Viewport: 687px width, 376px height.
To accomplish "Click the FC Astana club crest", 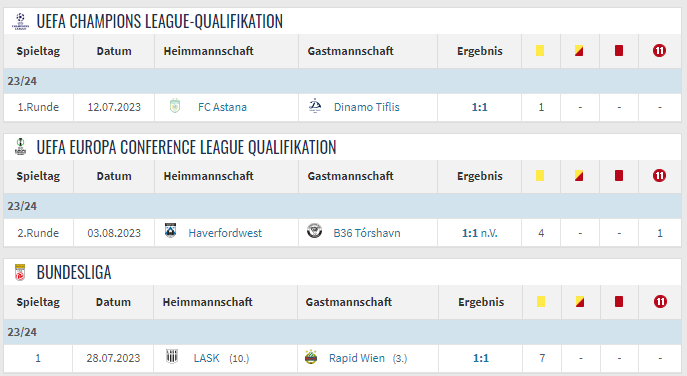I will pos(175,106).
